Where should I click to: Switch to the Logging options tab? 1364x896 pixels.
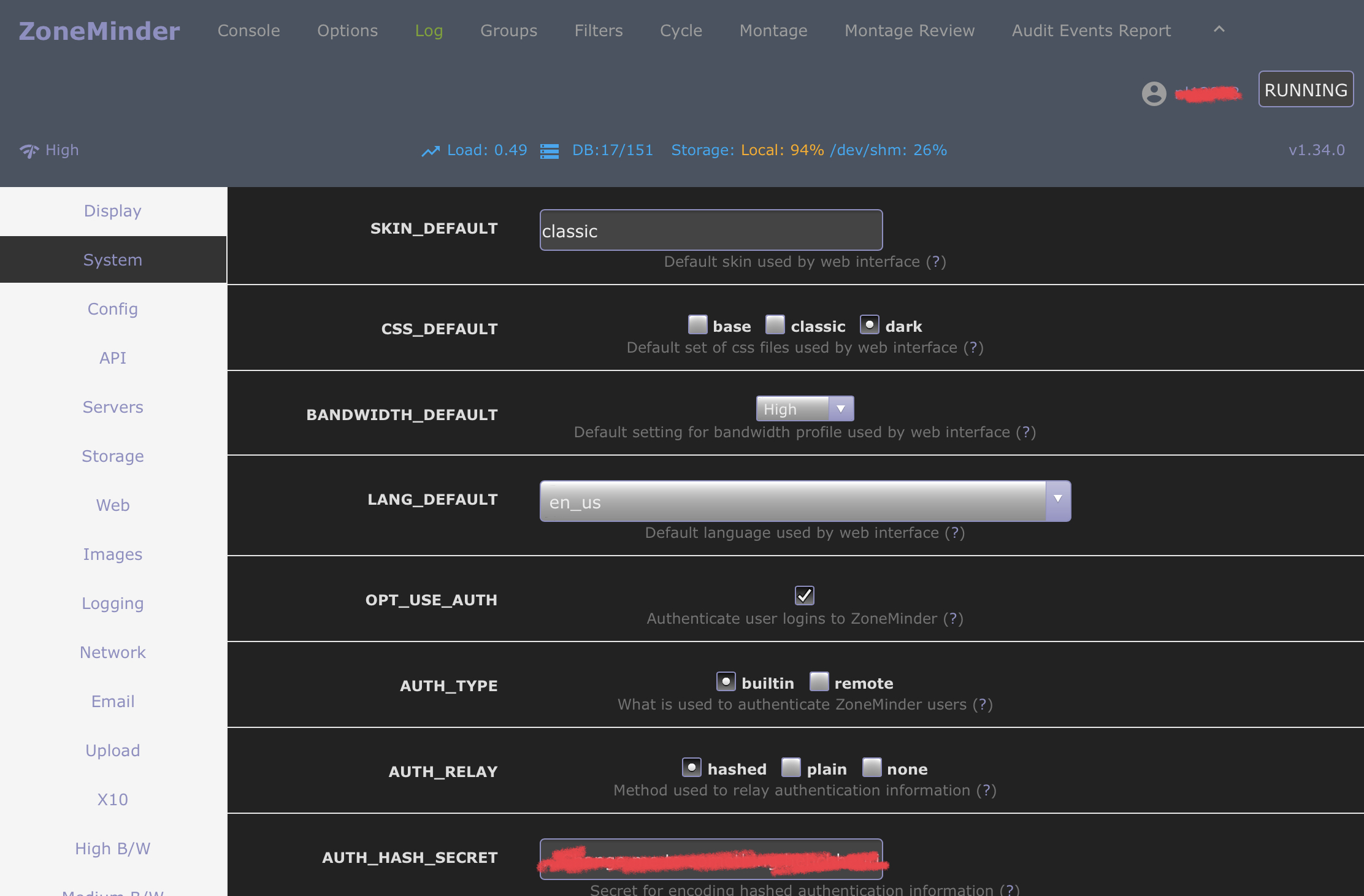click(x=113, y=603)
